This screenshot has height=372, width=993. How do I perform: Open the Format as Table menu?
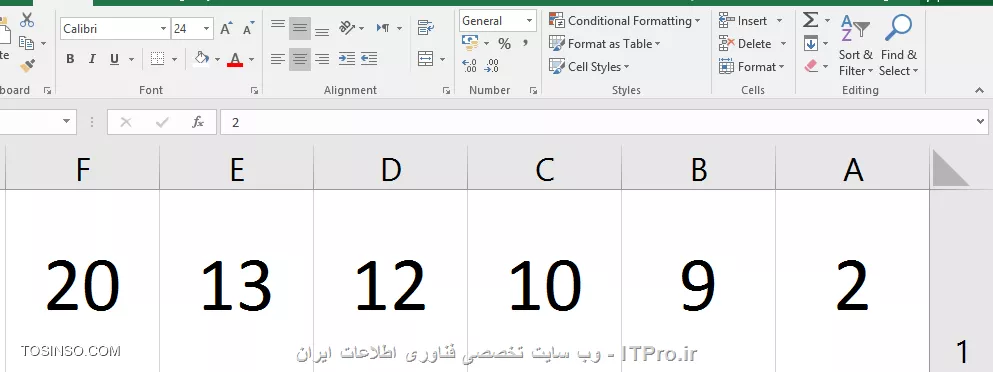(x=605, y=44)
